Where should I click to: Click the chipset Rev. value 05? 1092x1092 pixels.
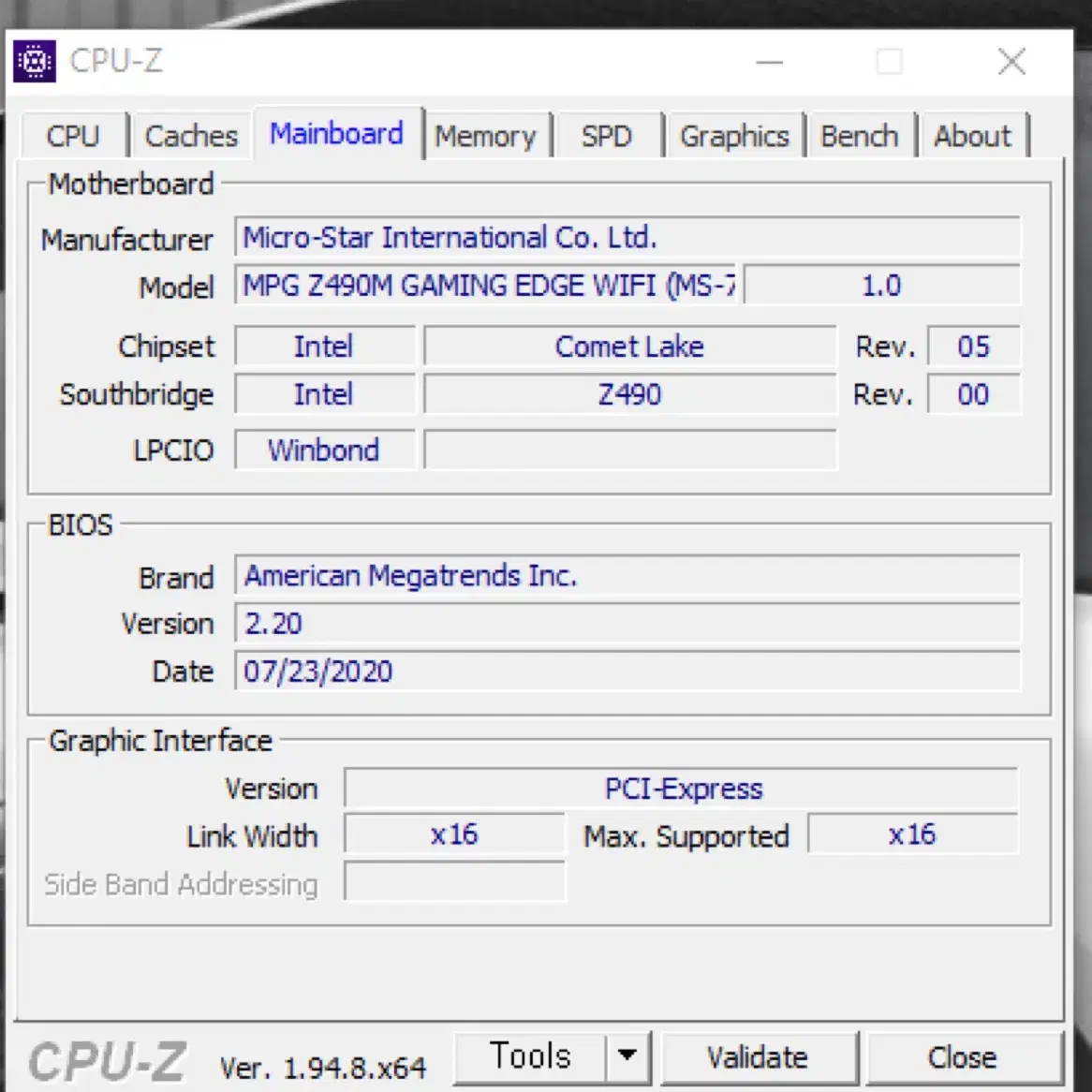[x=974, y=347]
